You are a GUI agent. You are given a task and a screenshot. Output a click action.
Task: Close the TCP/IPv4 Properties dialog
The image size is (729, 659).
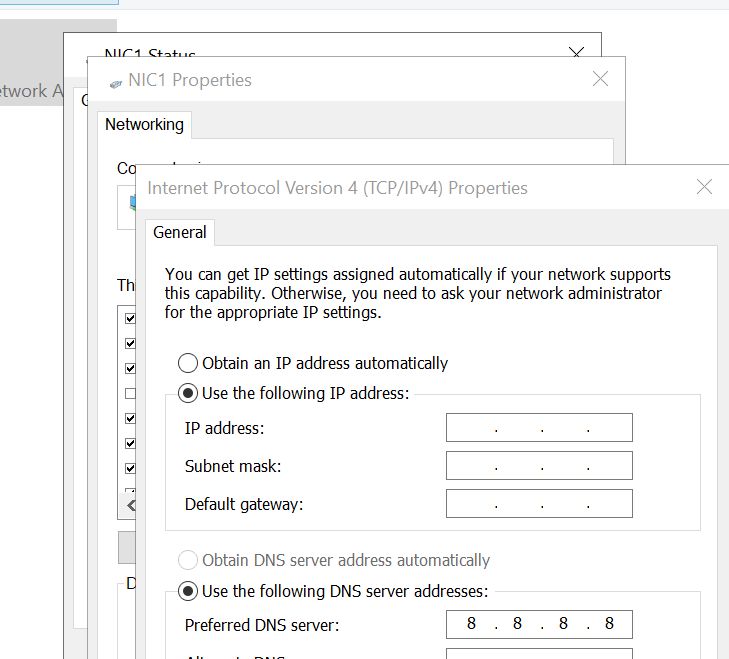(x=704, y=187)
